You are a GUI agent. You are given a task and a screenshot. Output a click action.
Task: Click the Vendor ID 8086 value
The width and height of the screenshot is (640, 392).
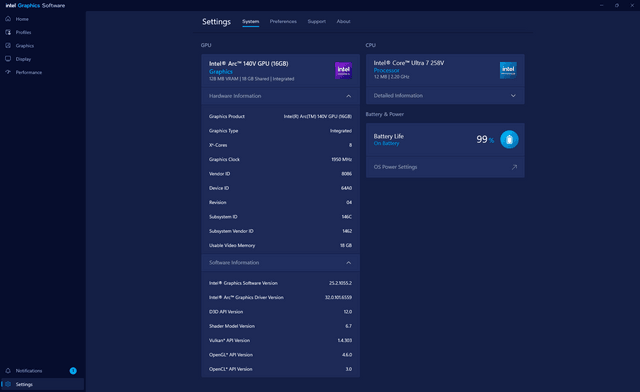point(347,174)
